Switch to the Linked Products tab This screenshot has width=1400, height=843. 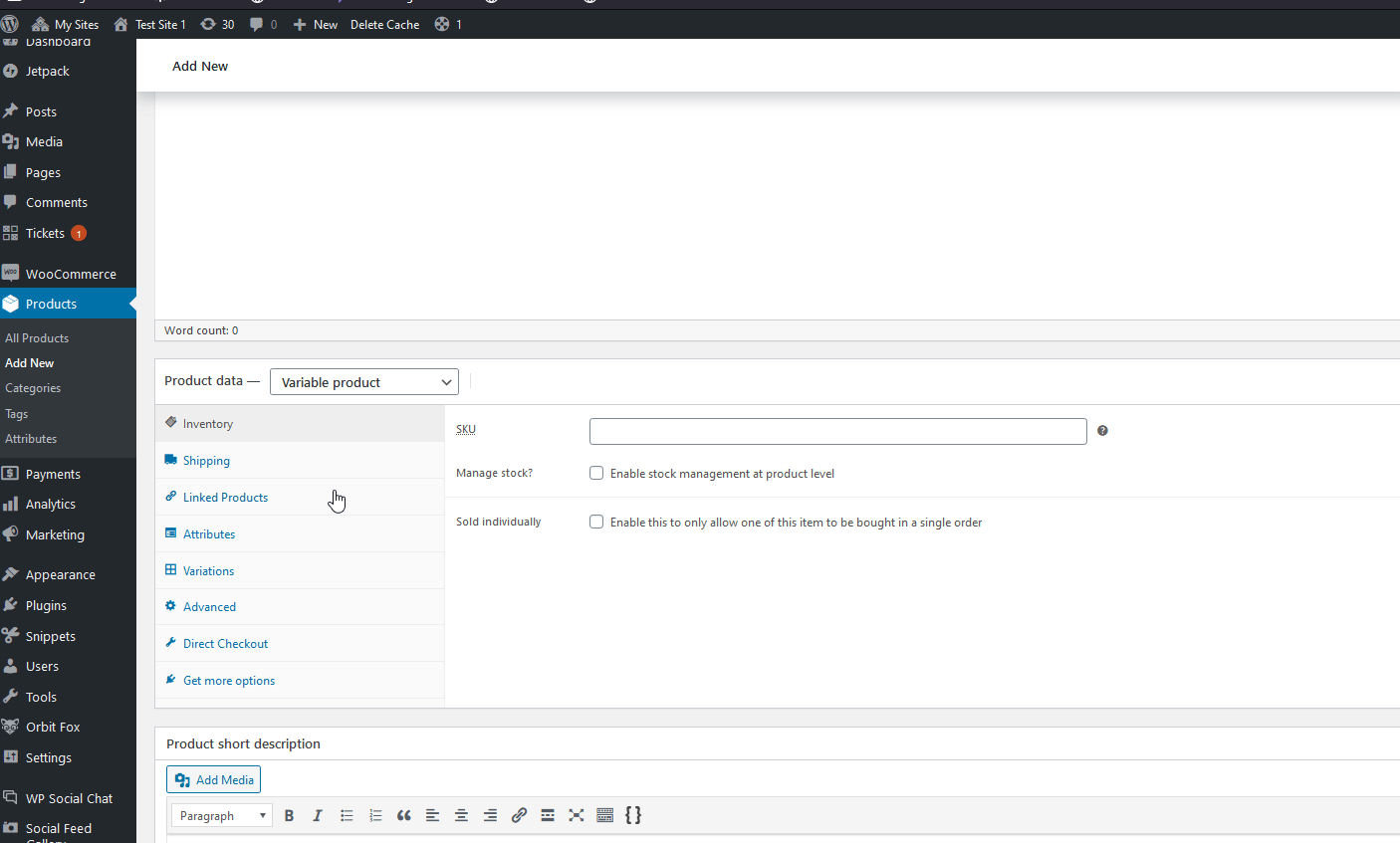tap(300, 498)
